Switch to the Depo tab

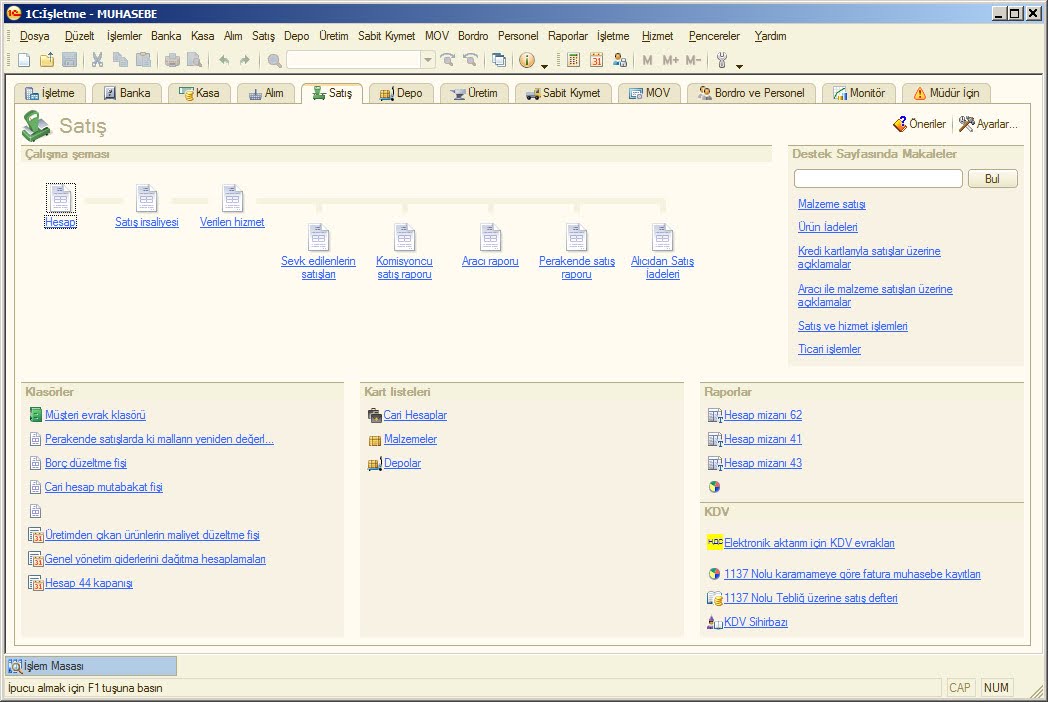coord(401,93)
